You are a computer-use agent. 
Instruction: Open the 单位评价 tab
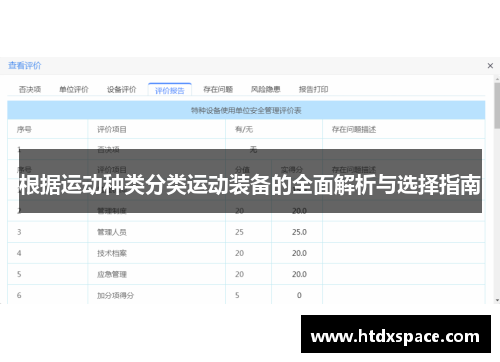click(74, 89)
